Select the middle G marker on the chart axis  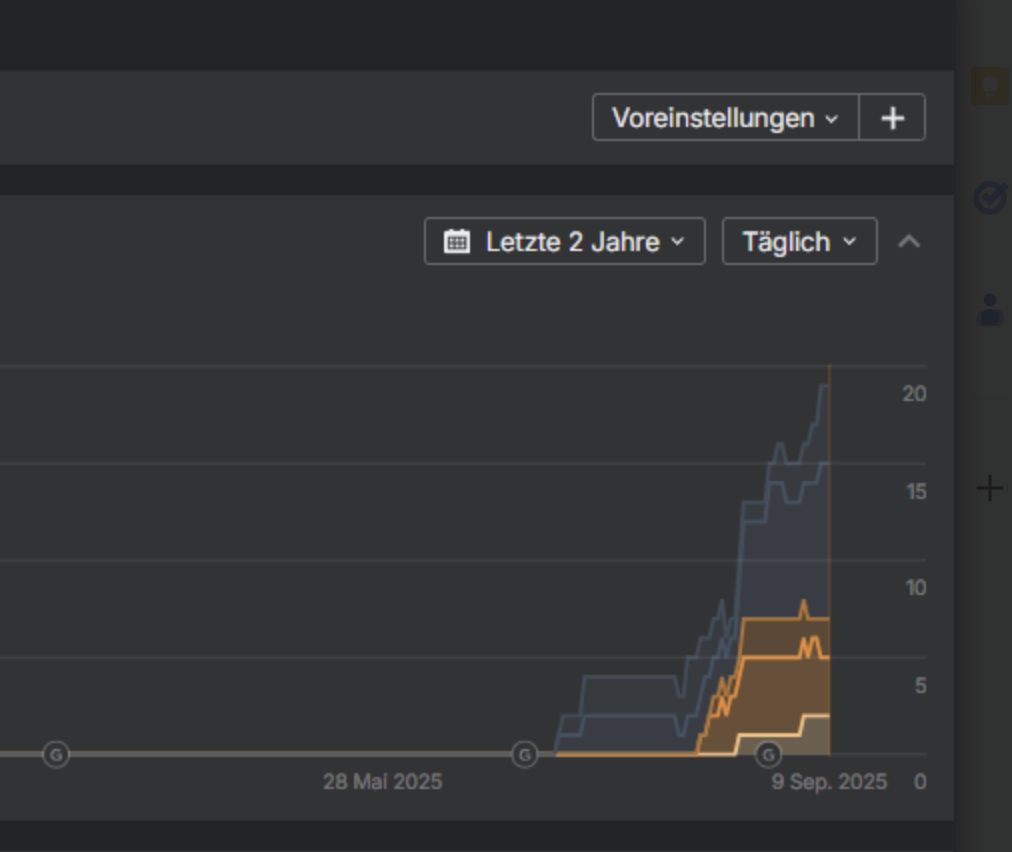(524, 754)
